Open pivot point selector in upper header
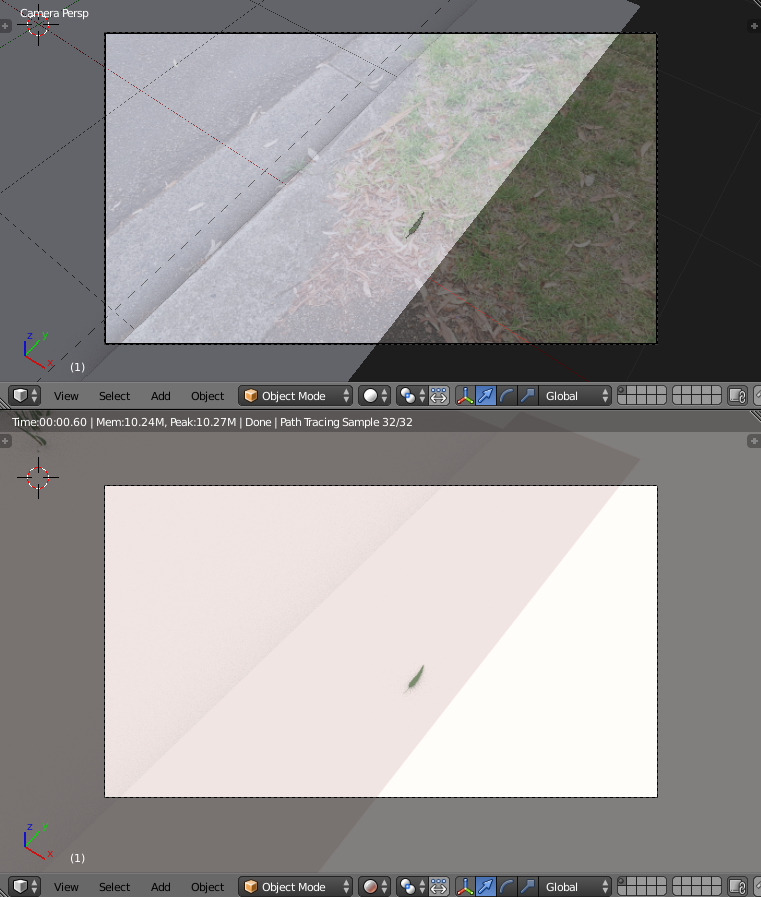 click(412, 396)
